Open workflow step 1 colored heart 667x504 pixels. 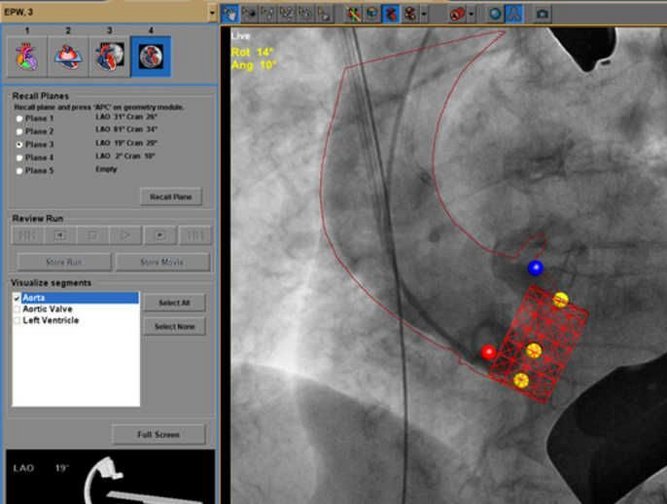click(27, 57)
